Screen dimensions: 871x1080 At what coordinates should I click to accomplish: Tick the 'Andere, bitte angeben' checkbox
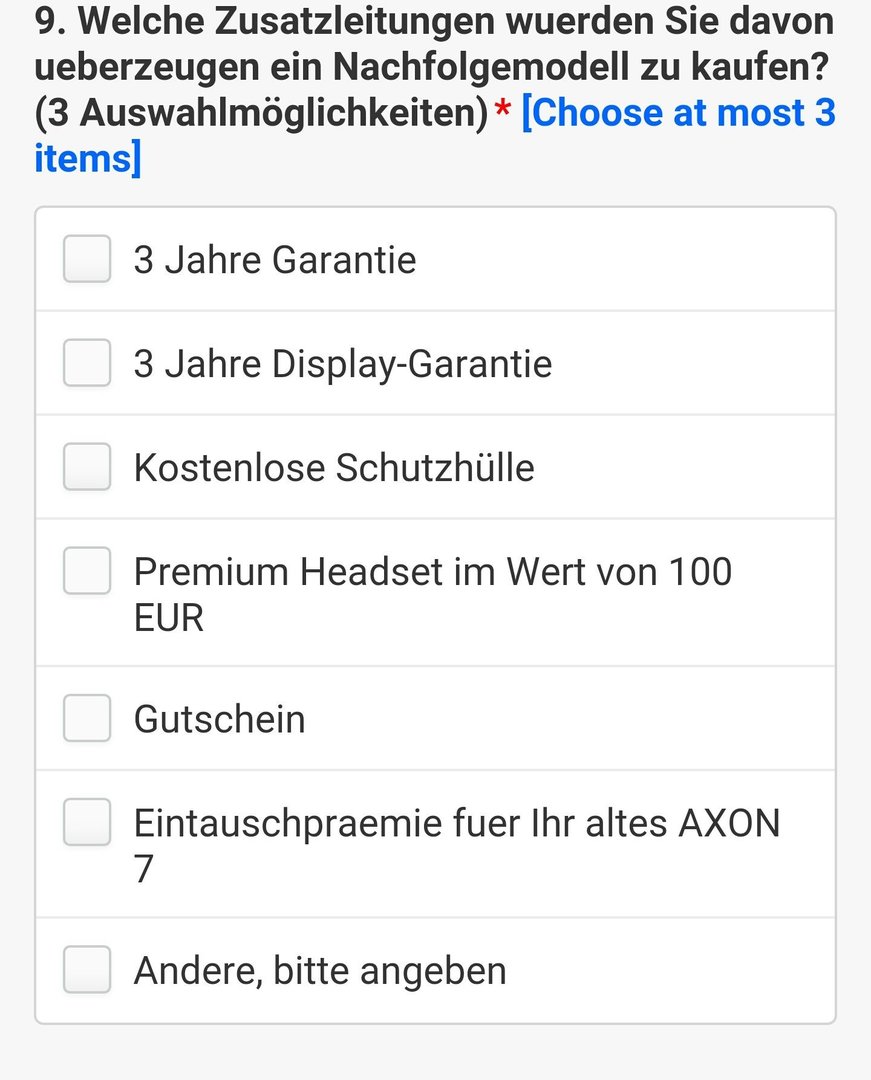[87, 970]
